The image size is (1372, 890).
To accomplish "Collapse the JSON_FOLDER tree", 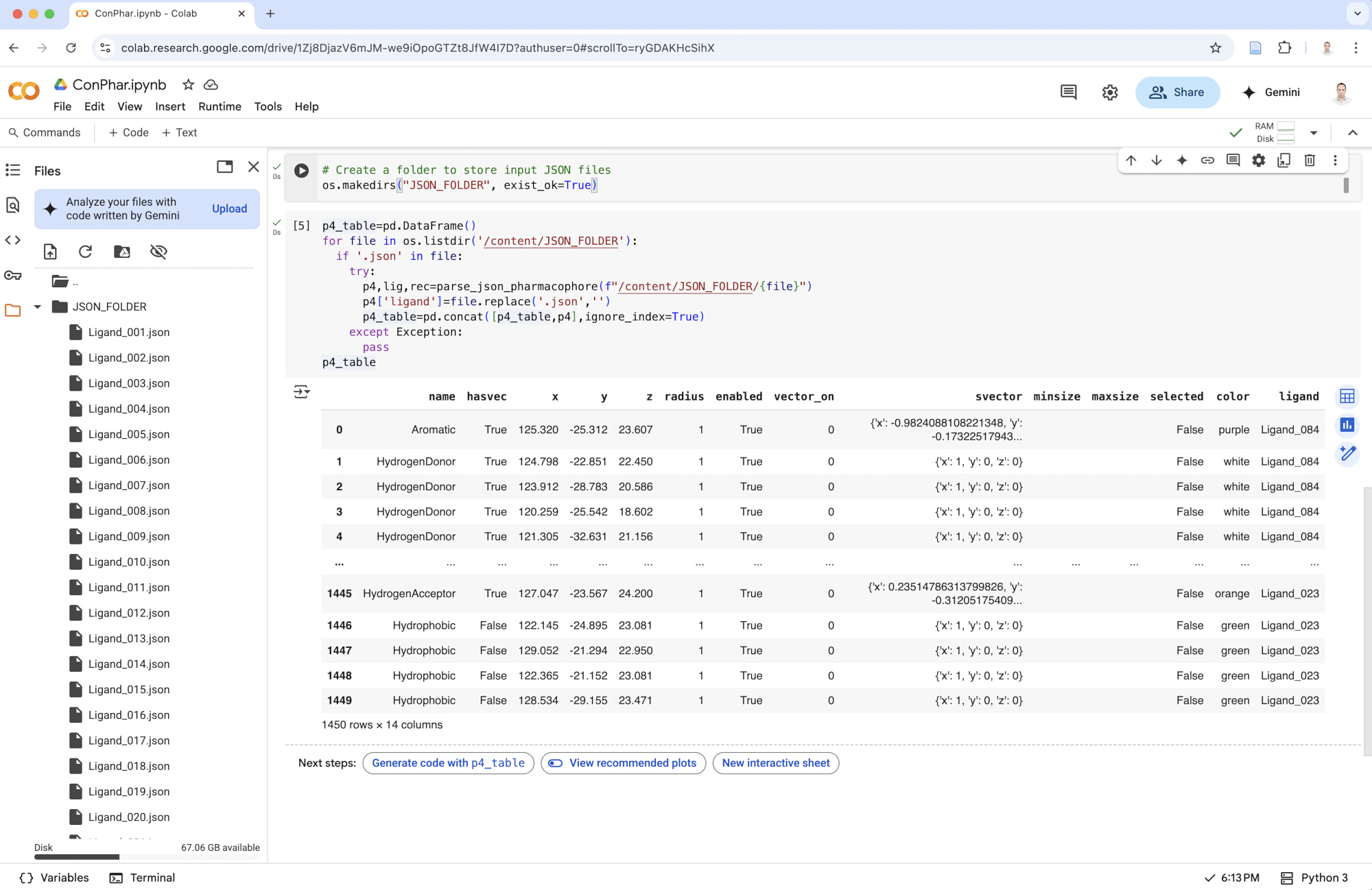I will 38,306.
